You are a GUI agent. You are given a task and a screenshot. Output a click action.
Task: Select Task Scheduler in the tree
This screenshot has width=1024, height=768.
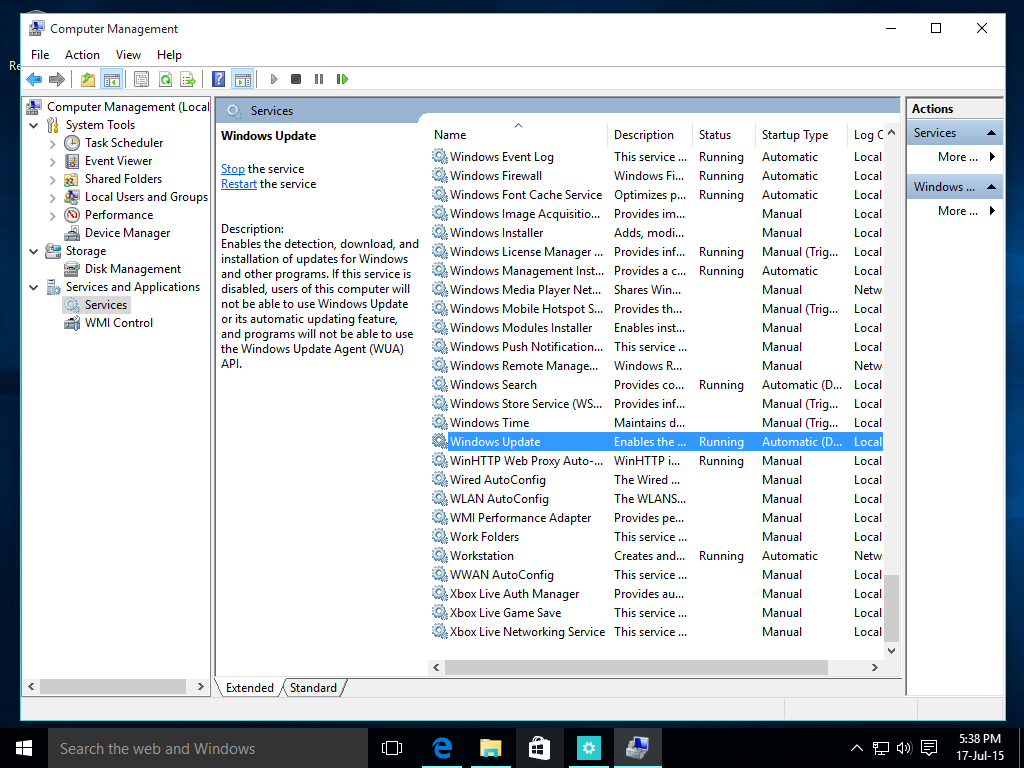point(123,143)
